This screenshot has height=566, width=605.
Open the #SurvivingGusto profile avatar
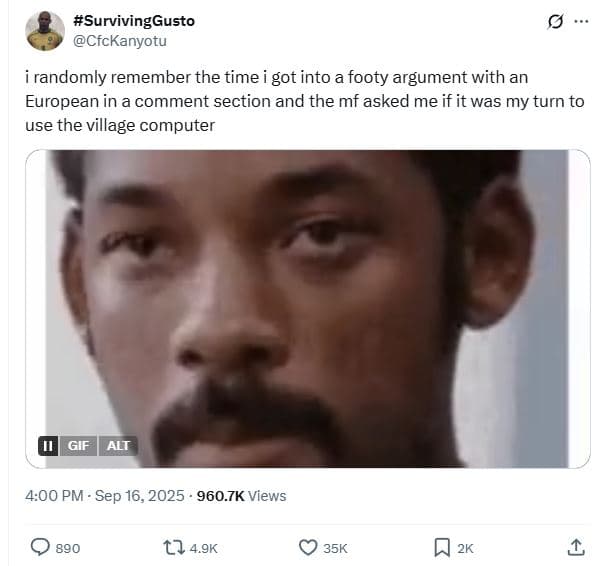pos(45,31)
